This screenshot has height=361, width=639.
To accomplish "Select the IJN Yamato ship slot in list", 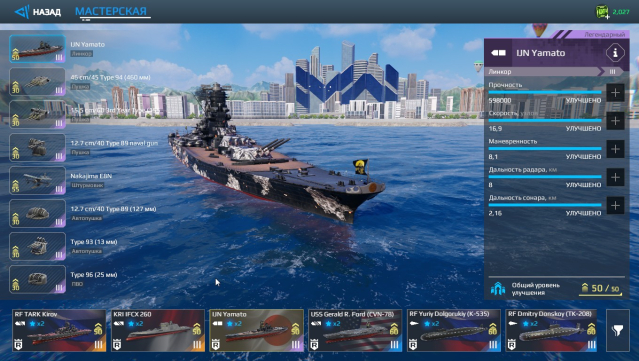I will coord(37,48).
